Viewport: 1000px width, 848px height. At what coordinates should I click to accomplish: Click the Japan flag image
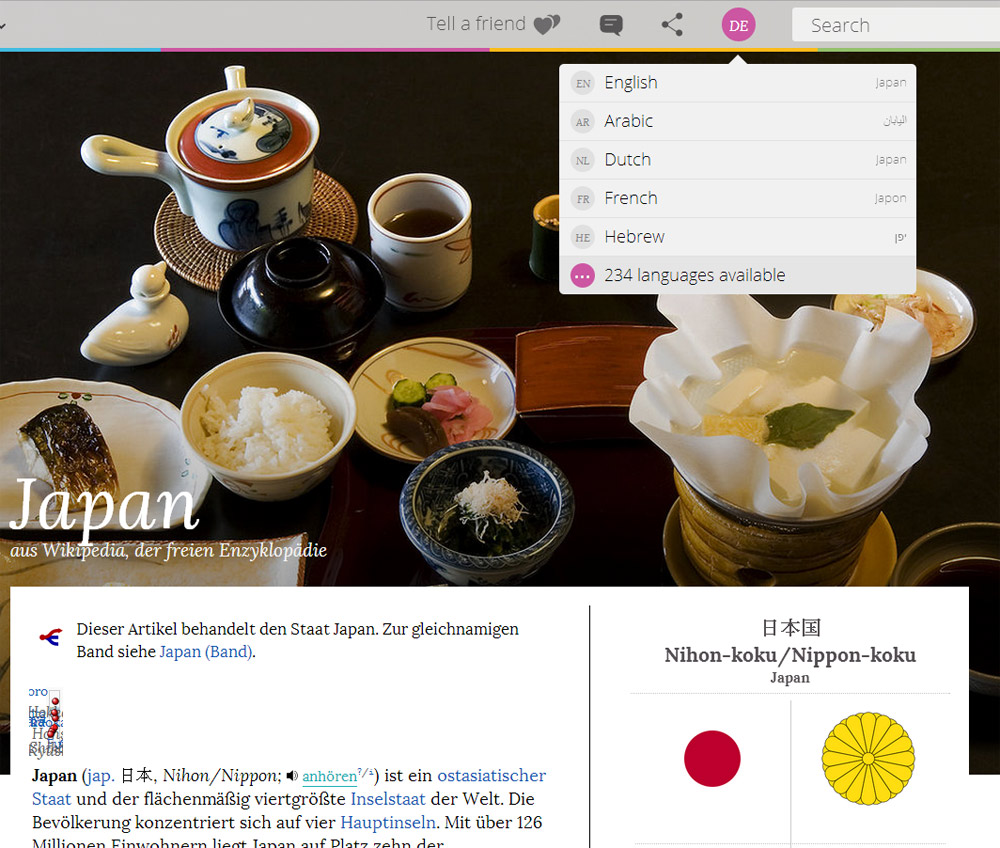click(712, 758)
